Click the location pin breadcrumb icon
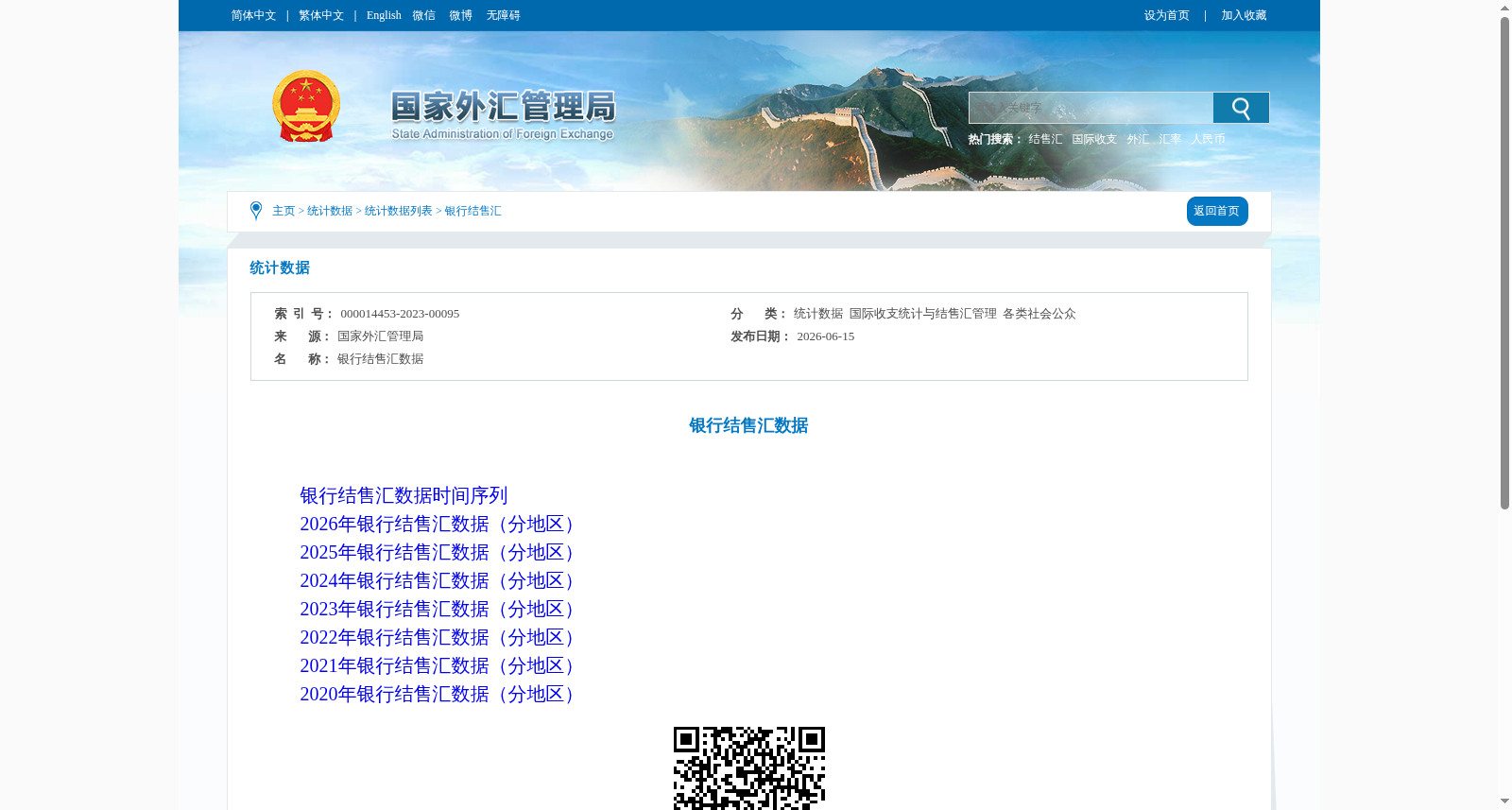The image size is (1512, 810). point(255,211)
